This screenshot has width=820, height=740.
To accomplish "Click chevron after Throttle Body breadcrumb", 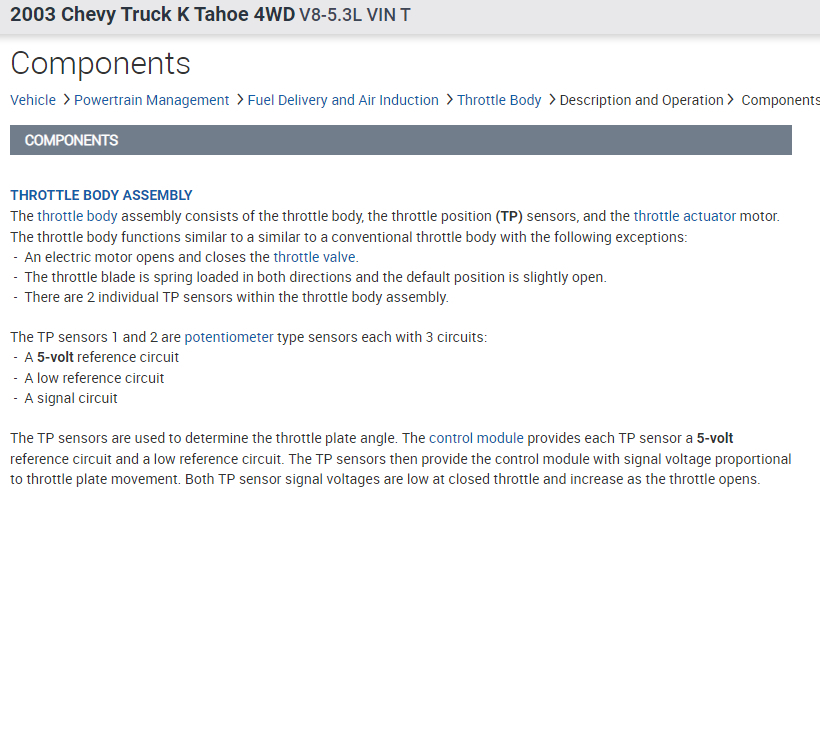I will coord(552,99).
